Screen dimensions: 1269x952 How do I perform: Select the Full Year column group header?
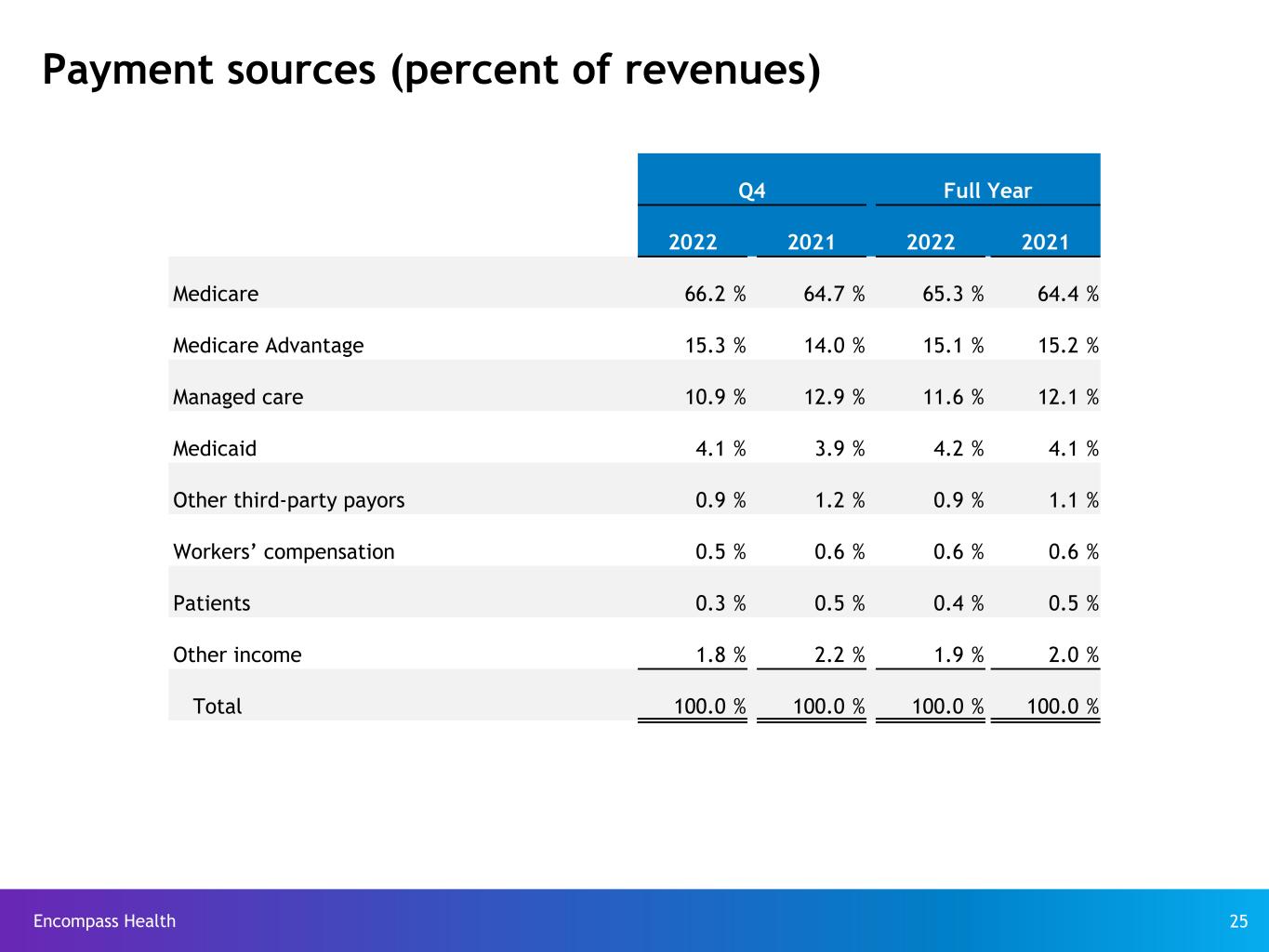pos(987,191)
